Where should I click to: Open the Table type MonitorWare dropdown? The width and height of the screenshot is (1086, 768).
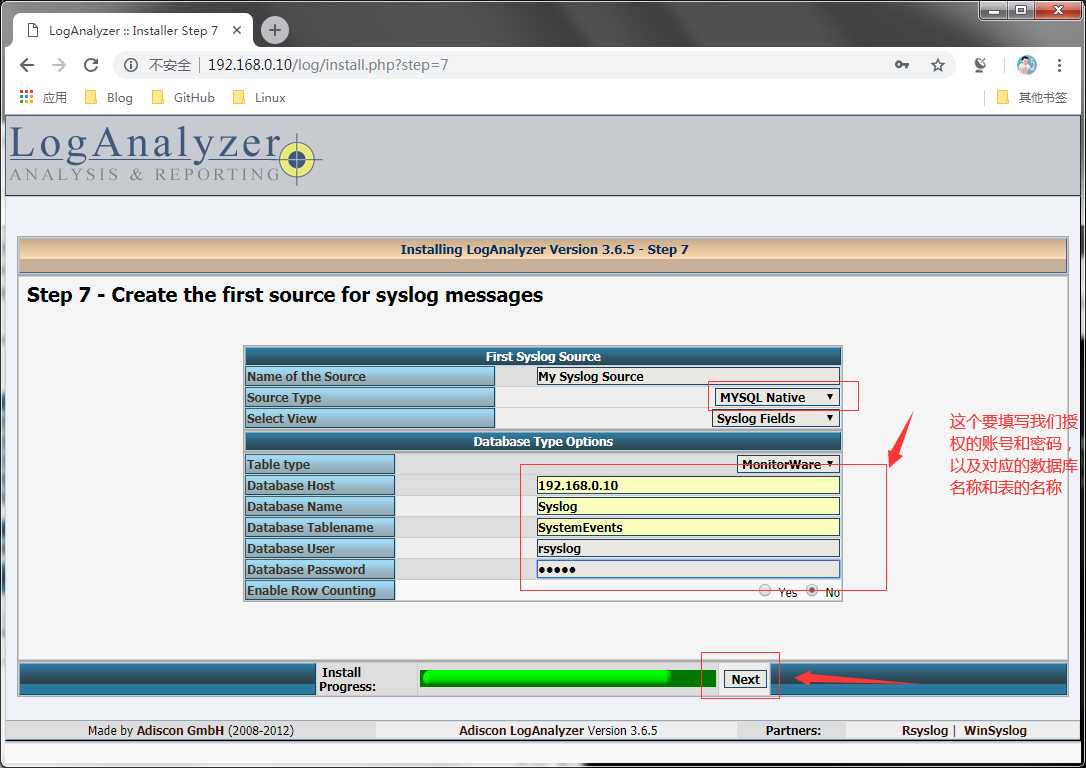787,464
